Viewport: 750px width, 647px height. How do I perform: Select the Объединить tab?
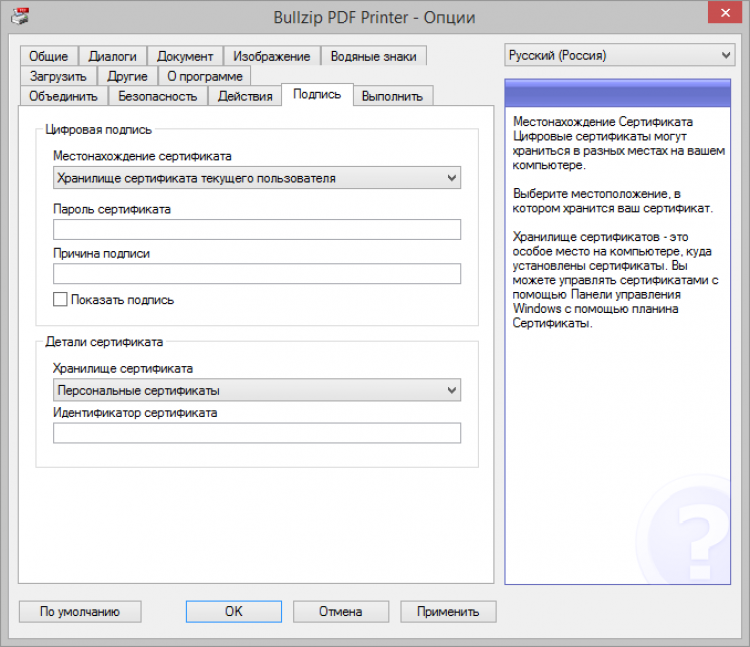pyautogui.click(x=63, y=96)
